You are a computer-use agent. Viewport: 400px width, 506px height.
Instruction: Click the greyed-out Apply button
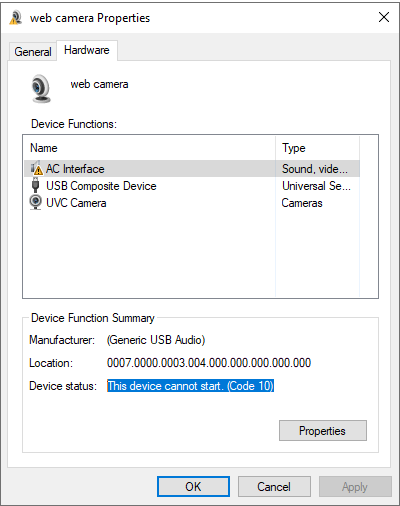(355, 487)
